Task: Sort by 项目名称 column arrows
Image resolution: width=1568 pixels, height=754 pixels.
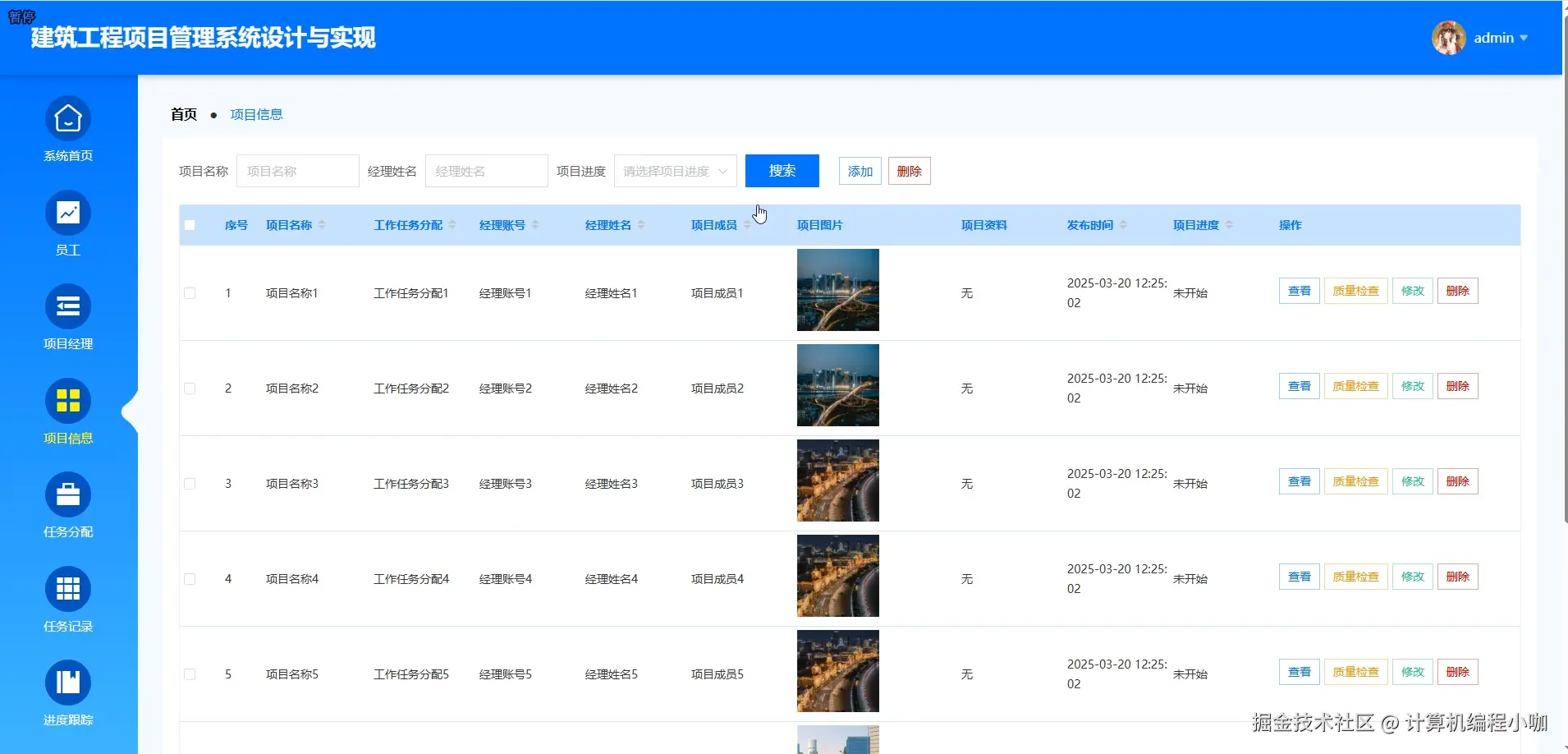Action: [322, 225]
